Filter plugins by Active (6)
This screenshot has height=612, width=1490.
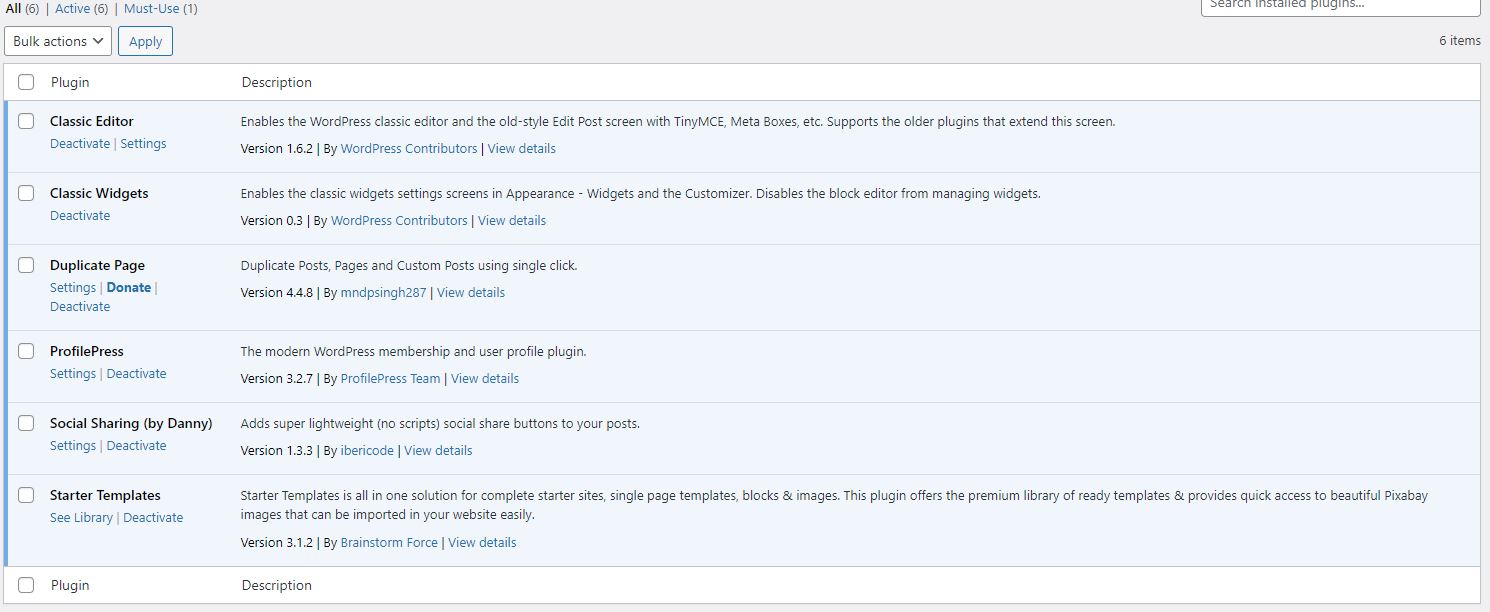pyautogui.click(x=82, y=8)
